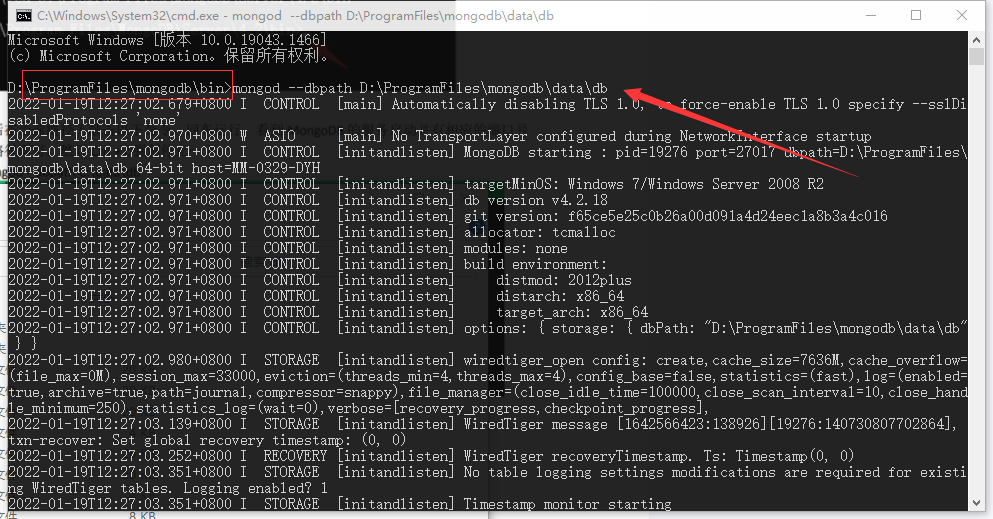Click 'modules: none' text

pos(515,248)
